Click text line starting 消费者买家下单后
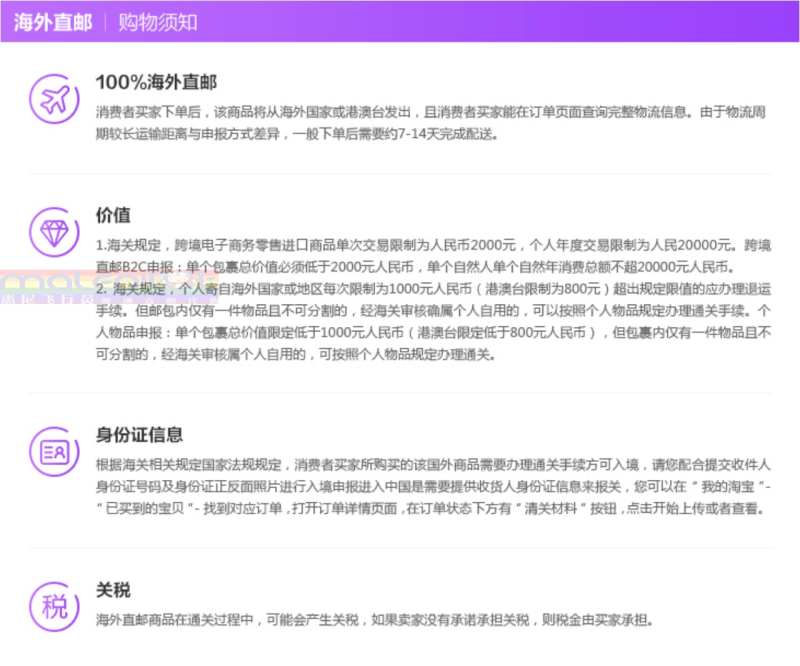Viewport: 800px width, 666px height. [431, 112]
